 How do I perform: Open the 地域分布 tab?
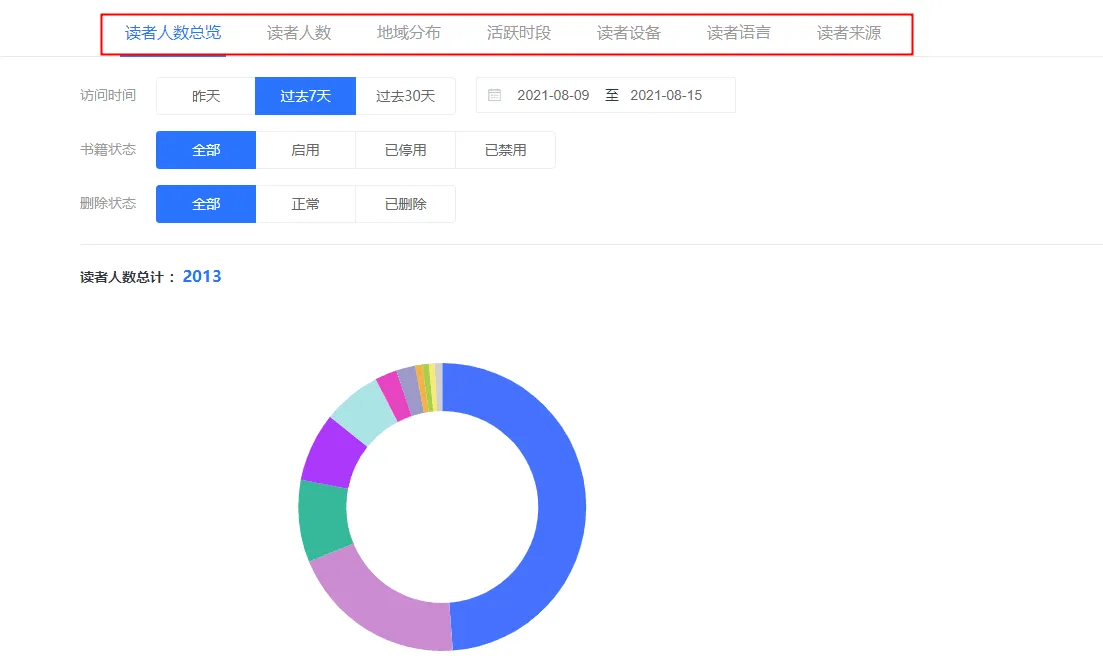[x=410, y=31]
